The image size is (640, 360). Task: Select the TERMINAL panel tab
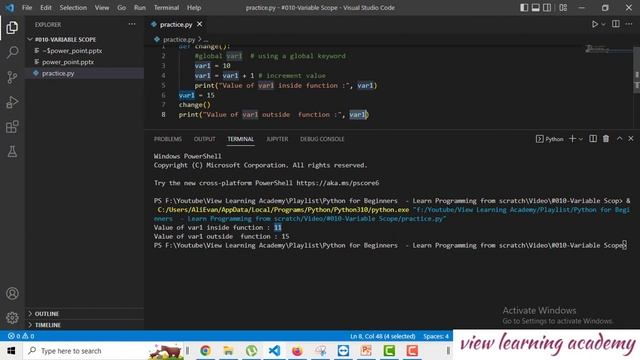point(240,139)
